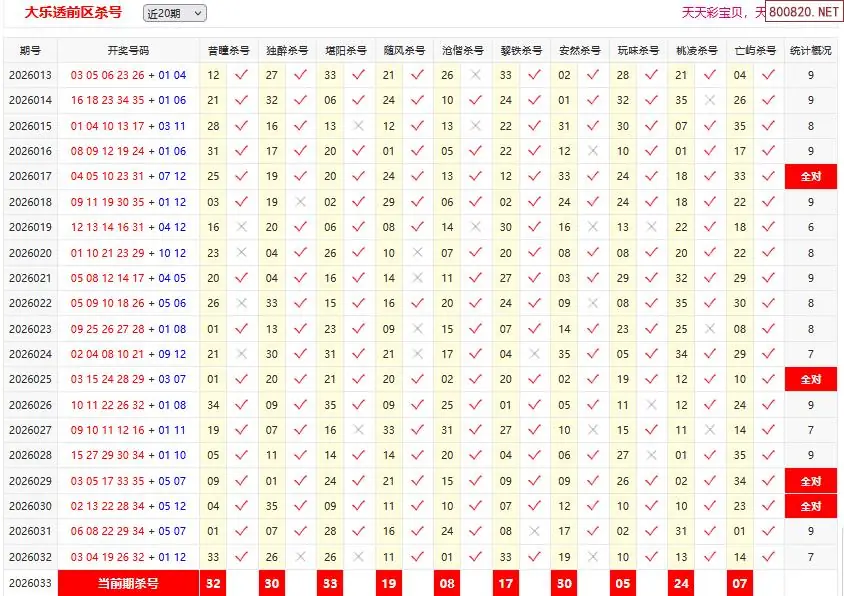The width and height of the screenshot is (844, 596).
Task: Click the gray X beside 35 in row 2026014
Action: [710, 100]
